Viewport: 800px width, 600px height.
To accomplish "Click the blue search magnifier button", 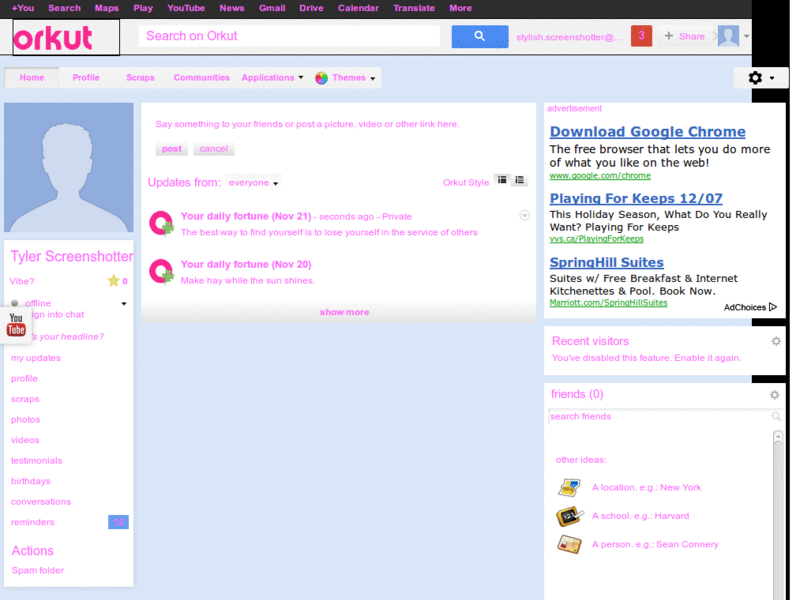I will [480, 36].
